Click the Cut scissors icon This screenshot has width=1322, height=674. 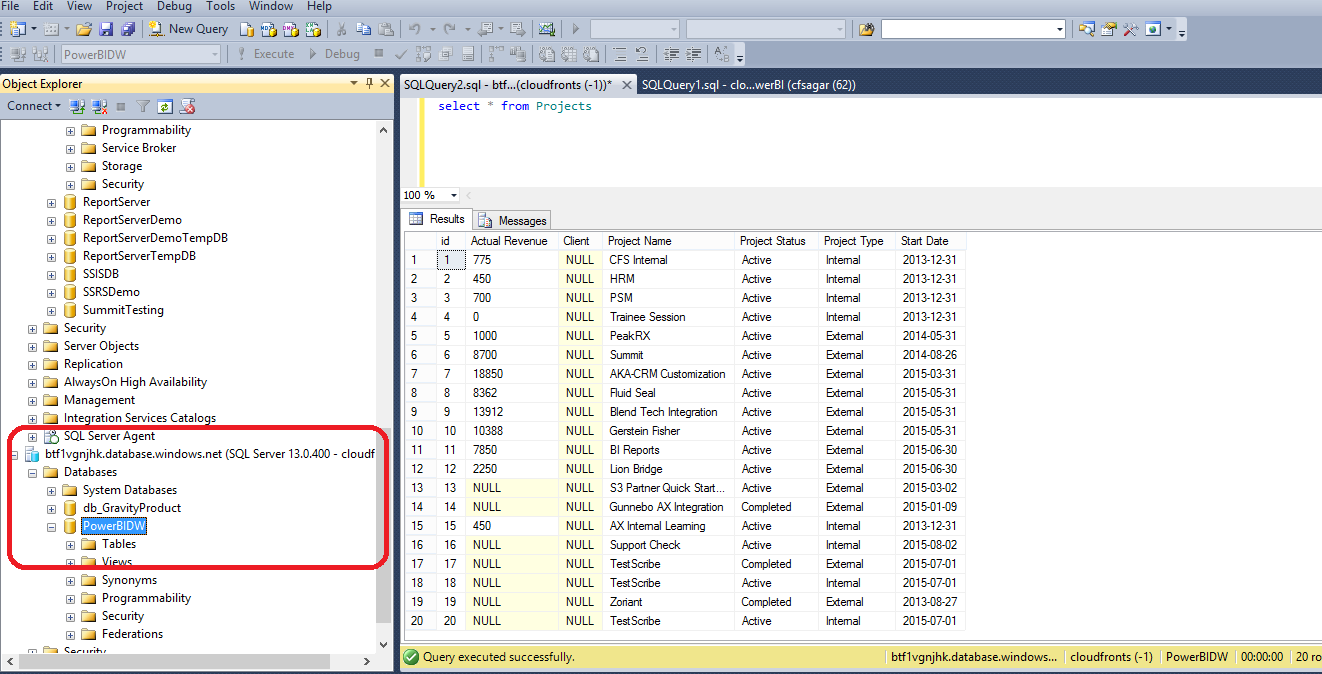click(342, 29)
